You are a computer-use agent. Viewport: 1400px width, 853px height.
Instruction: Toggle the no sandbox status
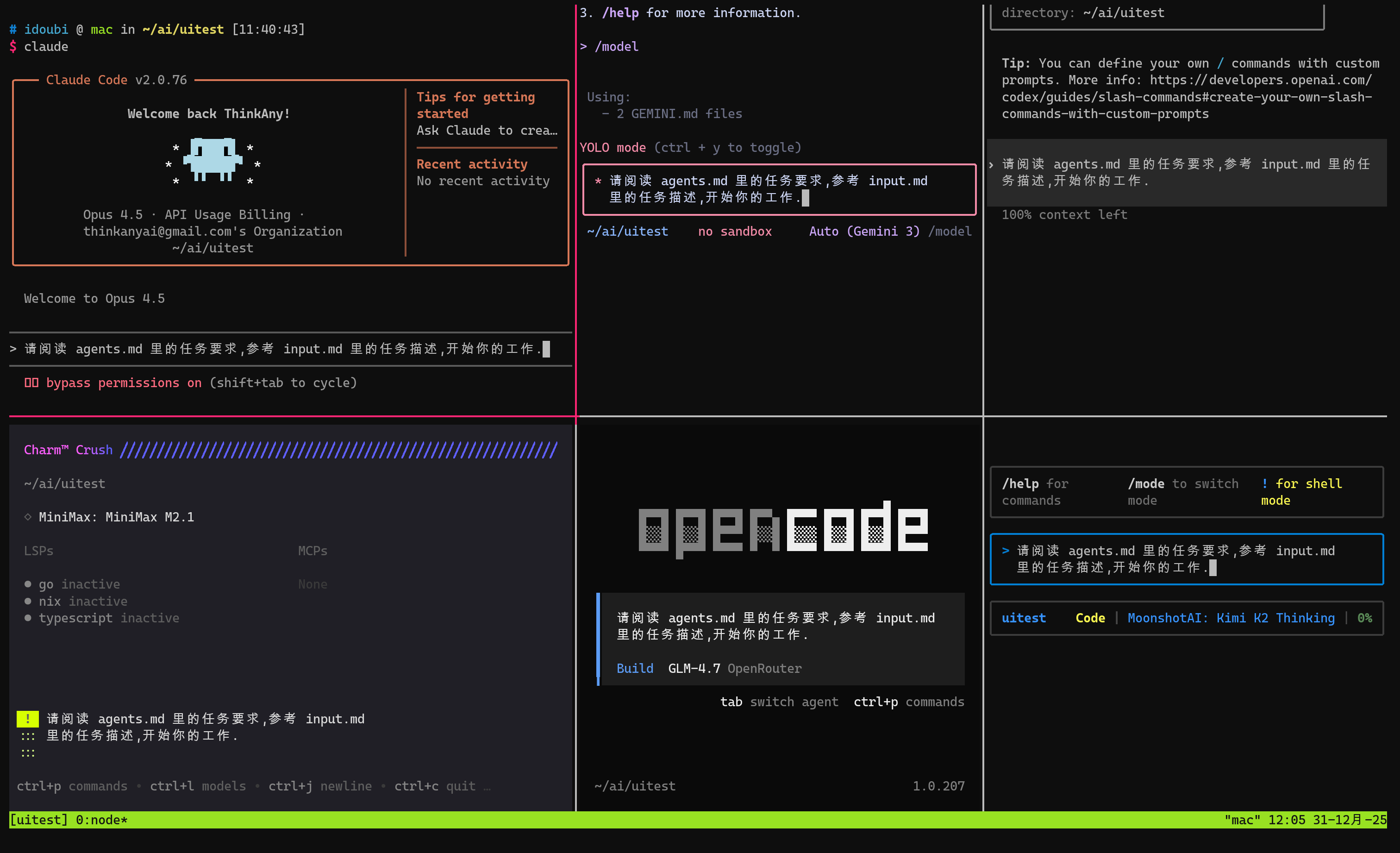click(x=734, y=231)
